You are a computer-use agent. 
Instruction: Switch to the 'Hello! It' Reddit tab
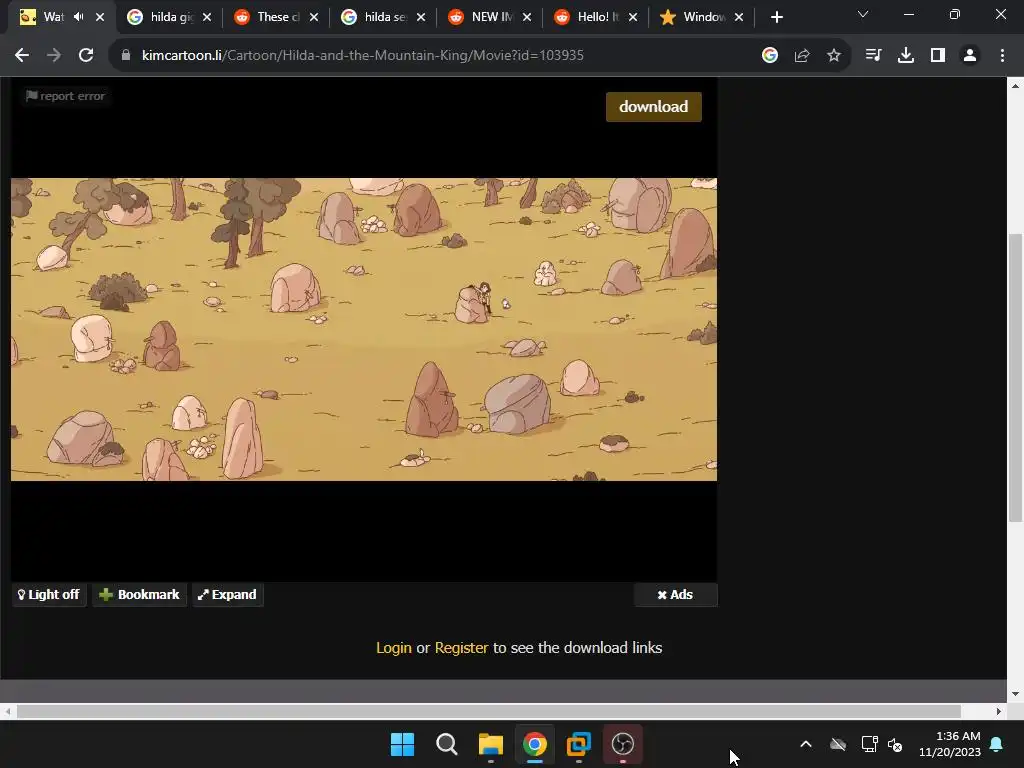pos(596,17)
